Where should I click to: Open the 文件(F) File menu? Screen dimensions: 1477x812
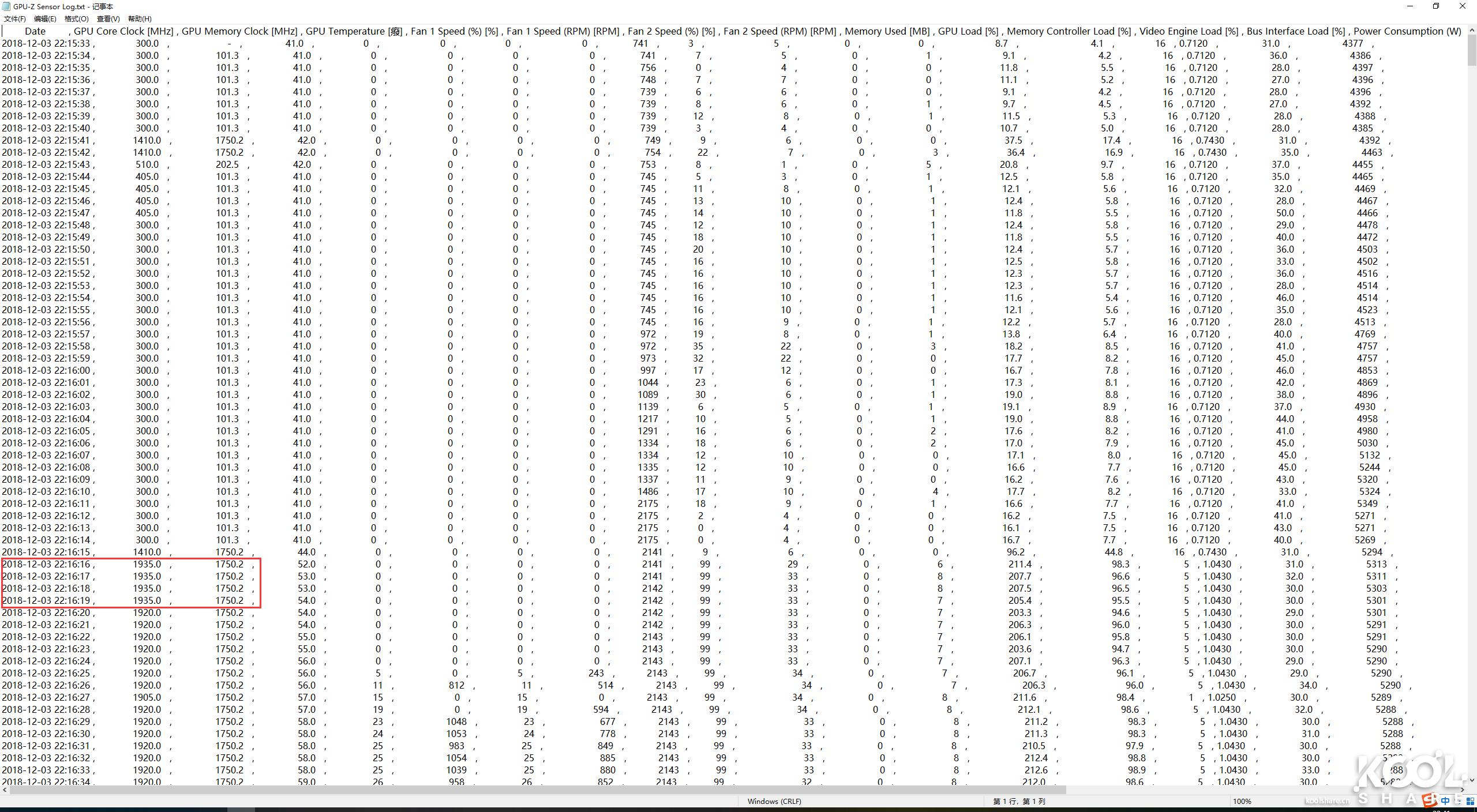click(14, 19)
